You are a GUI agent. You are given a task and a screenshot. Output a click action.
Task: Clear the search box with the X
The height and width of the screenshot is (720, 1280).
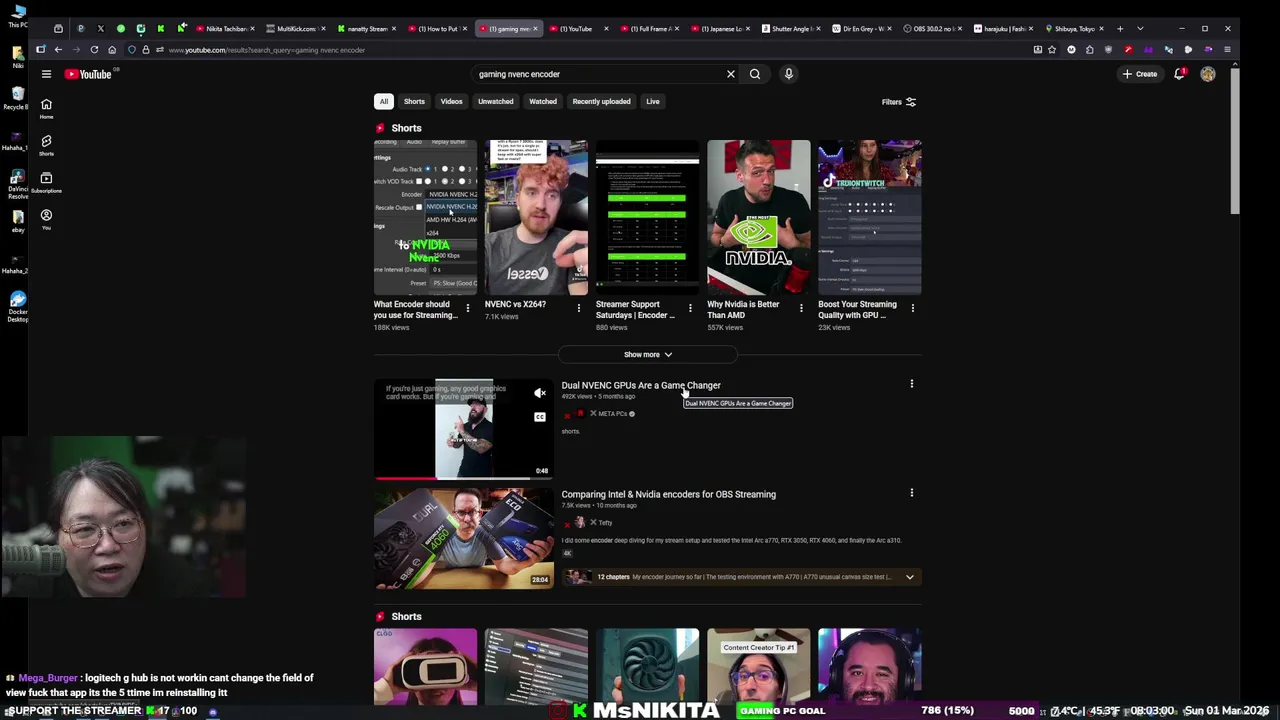pos(731,74)
